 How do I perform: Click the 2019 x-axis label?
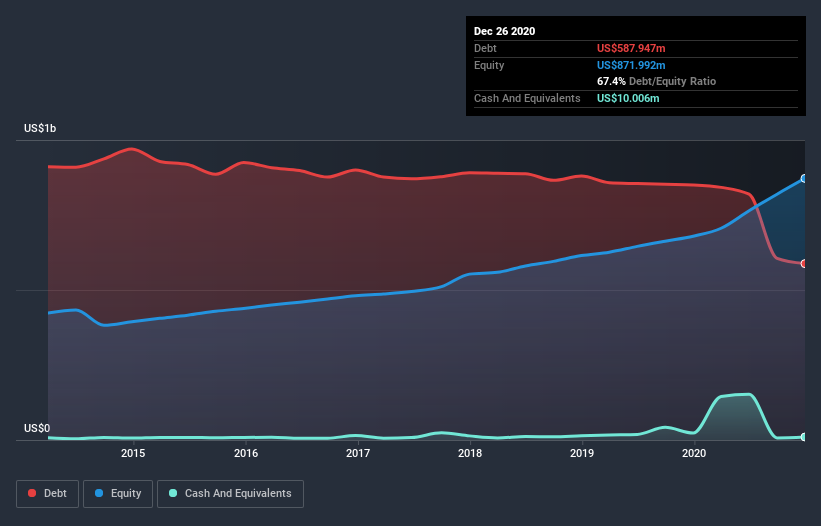coord(582,453)
